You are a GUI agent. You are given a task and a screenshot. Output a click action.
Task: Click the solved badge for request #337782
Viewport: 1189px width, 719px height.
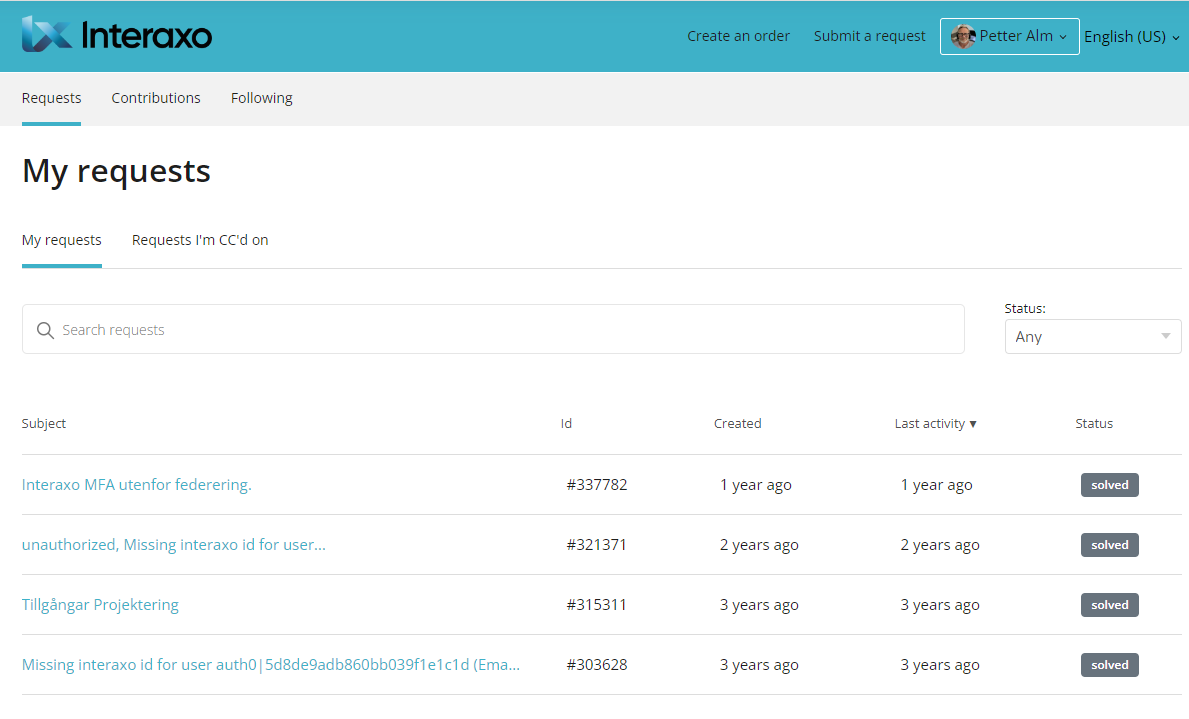[1109, 485]
